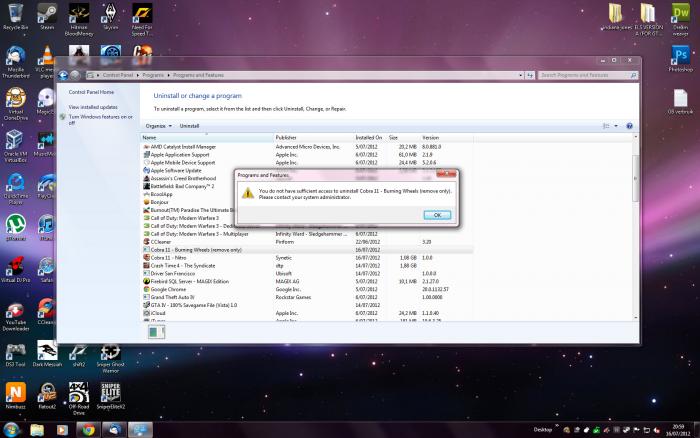Open the help icon in Programs toolbar
The height and width of the screenshot is (438, 700).
[629, 126]
